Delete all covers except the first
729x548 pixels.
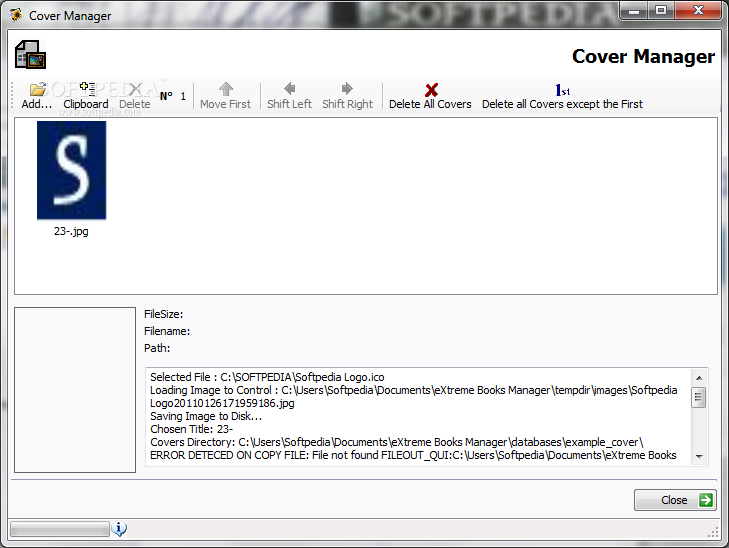tap(562, 96)
